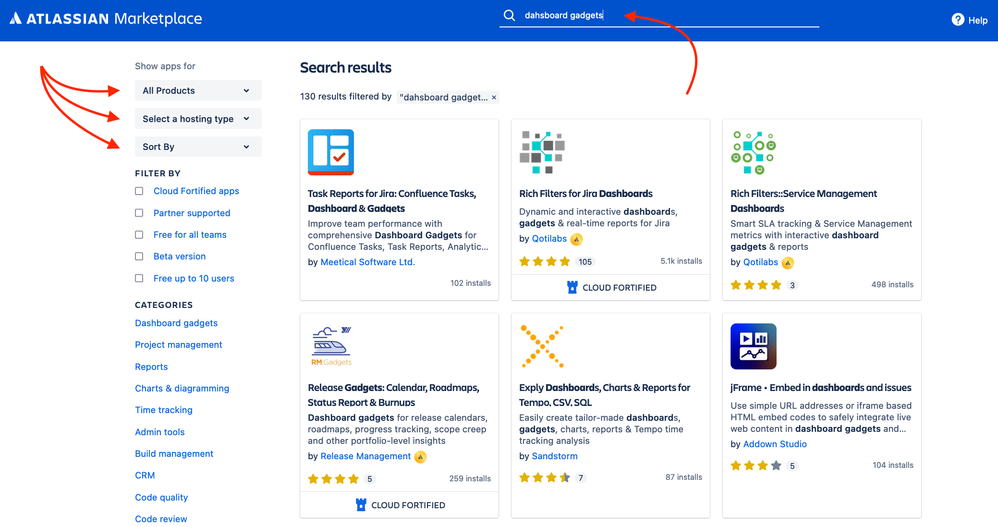Screen dimensions: 998x527
Task: Open the Help question mark icon
Action: click(x=958, y=20)
